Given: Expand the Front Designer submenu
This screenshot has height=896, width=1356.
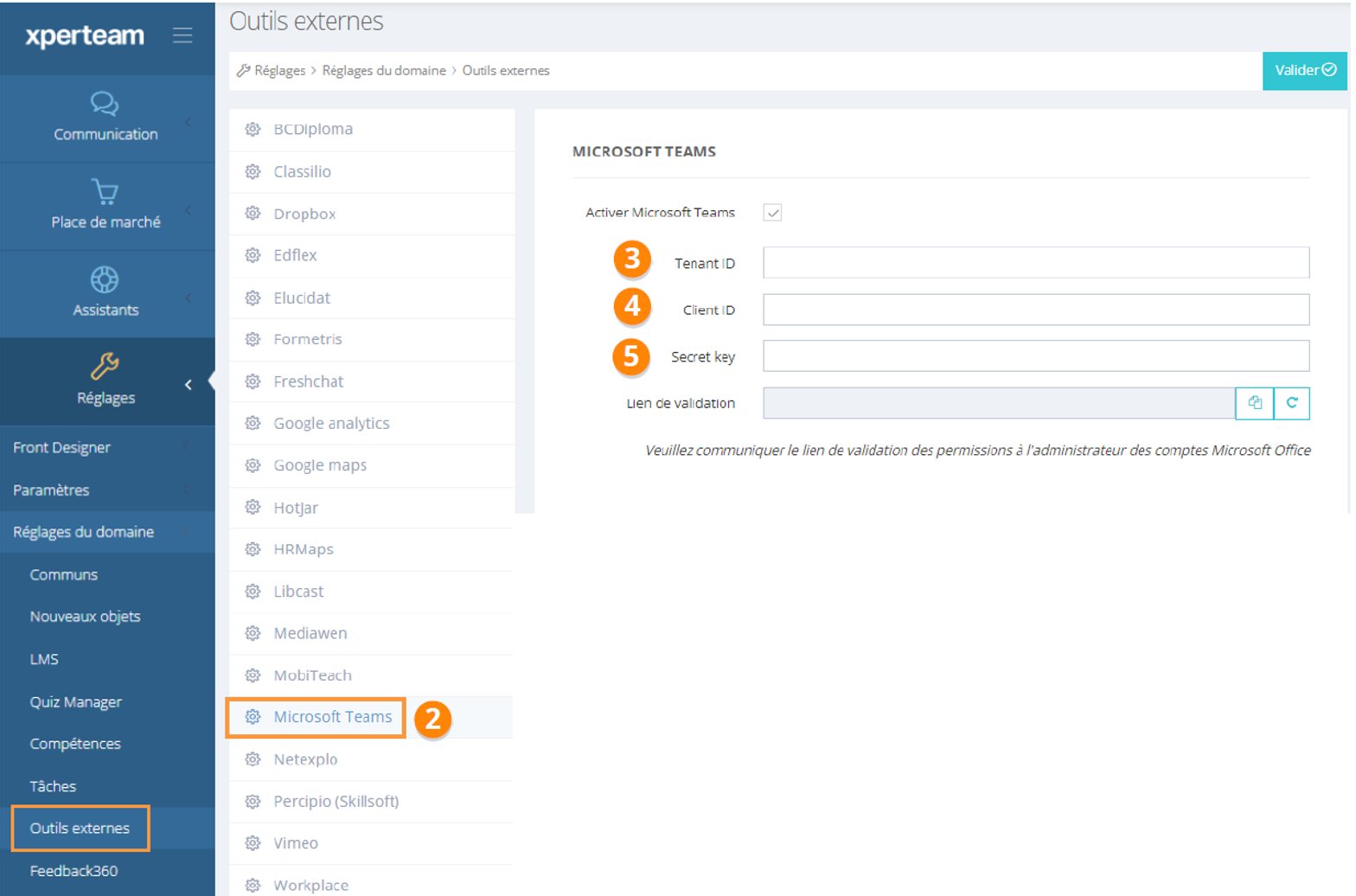Looking at the screenshot, I should tap(62, 447).
